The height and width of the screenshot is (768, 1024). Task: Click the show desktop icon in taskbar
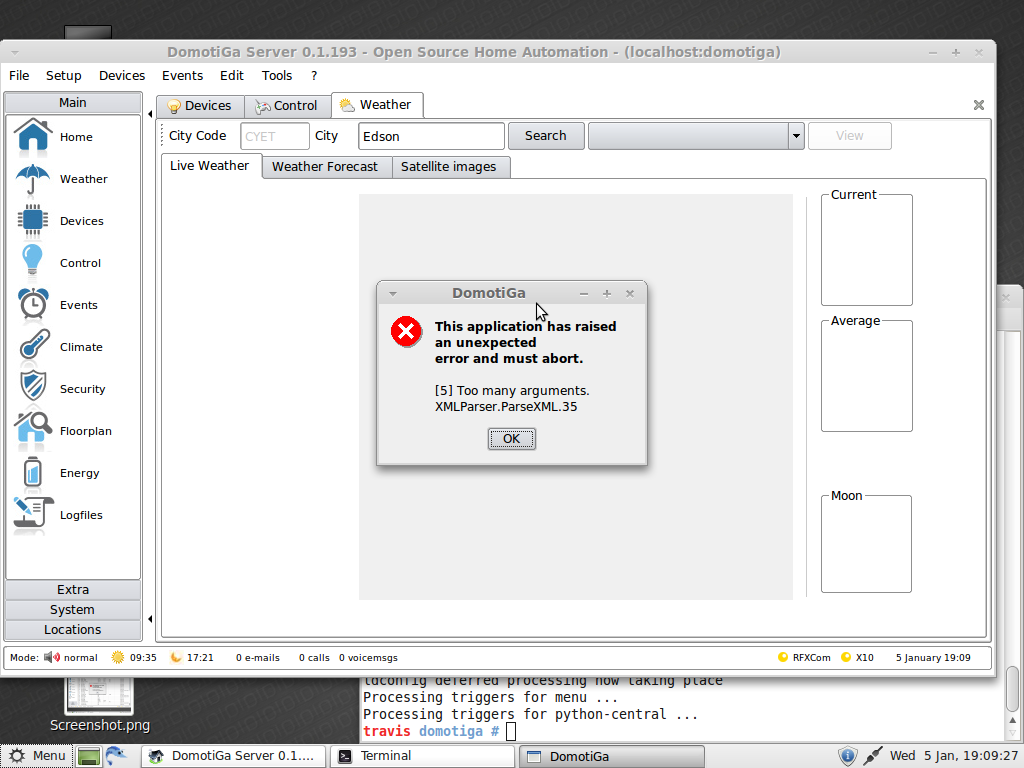89,756
